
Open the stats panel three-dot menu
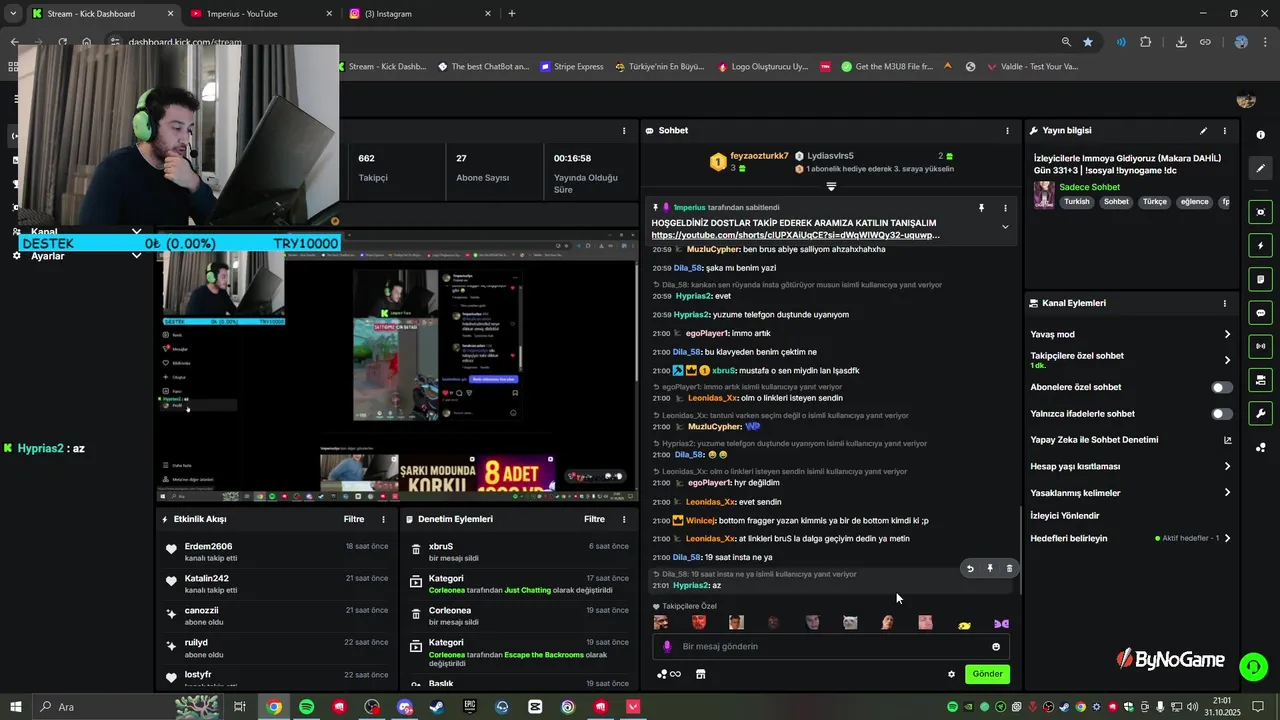click(624, 131)
